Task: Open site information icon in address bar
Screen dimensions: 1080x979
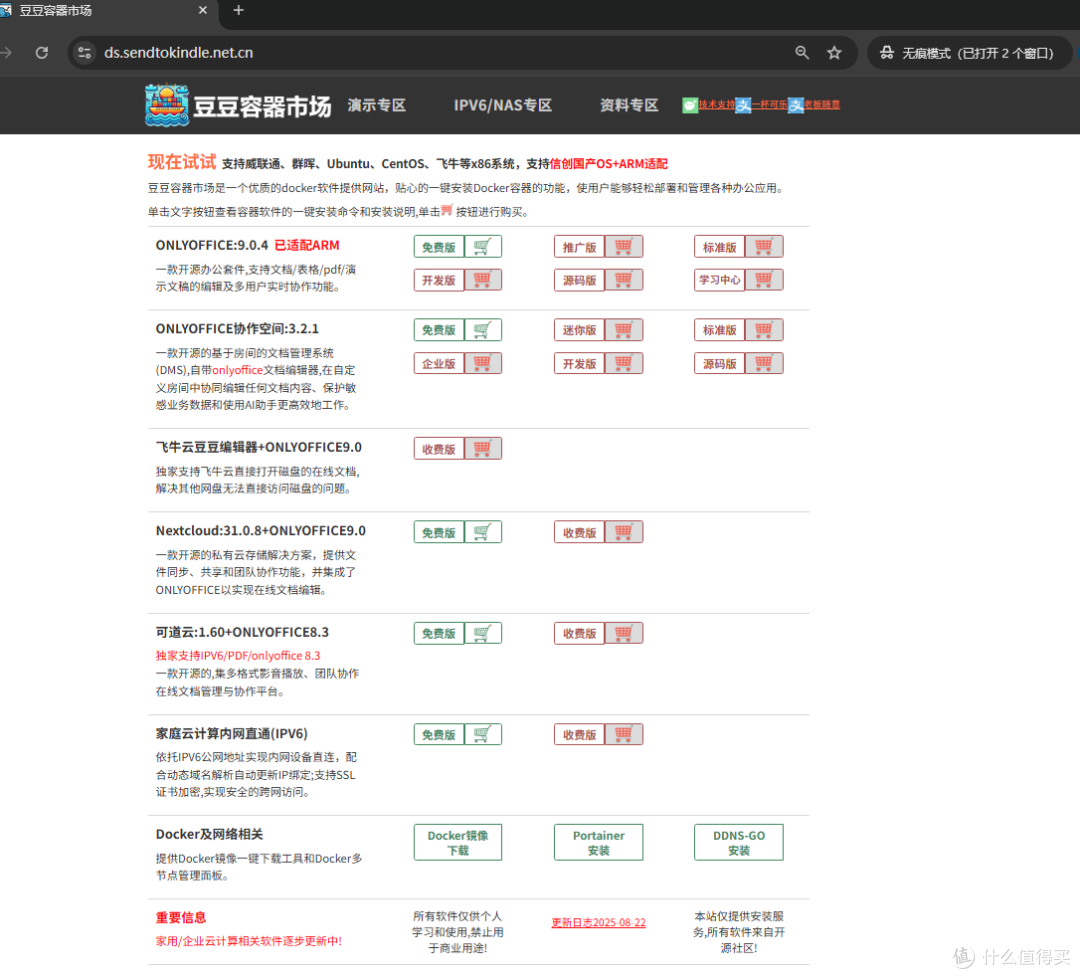Action: [x=85, y=53]
